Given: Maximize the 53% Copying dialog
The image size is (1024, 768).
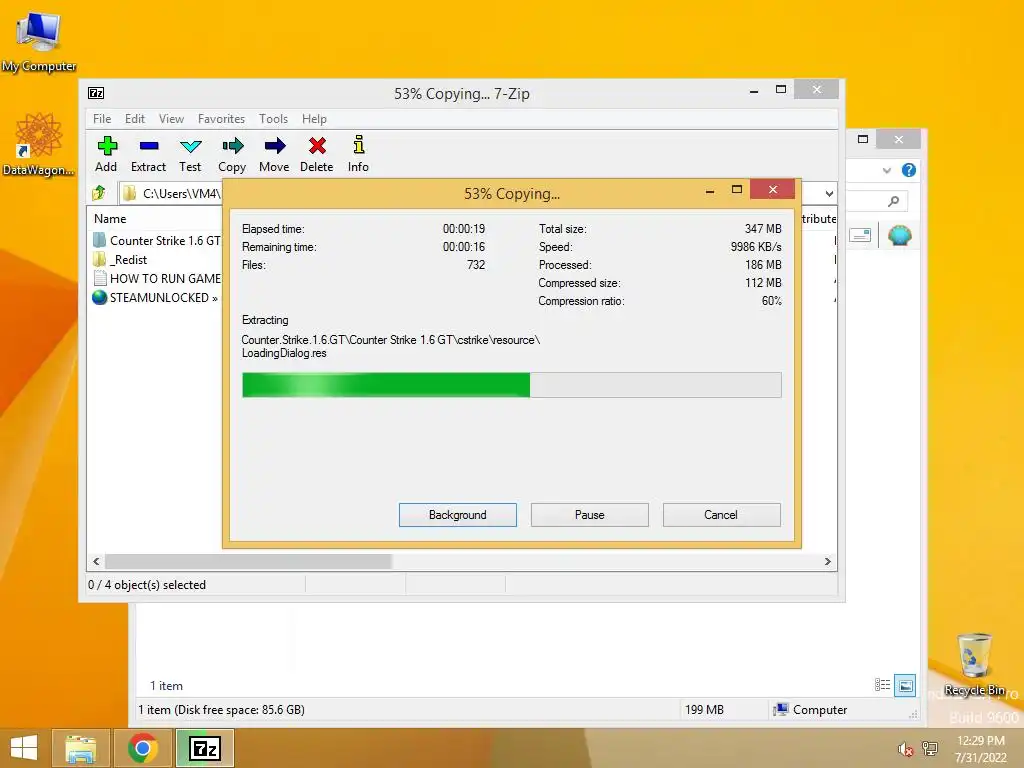Looking at the screenshot, I should 737,190.
